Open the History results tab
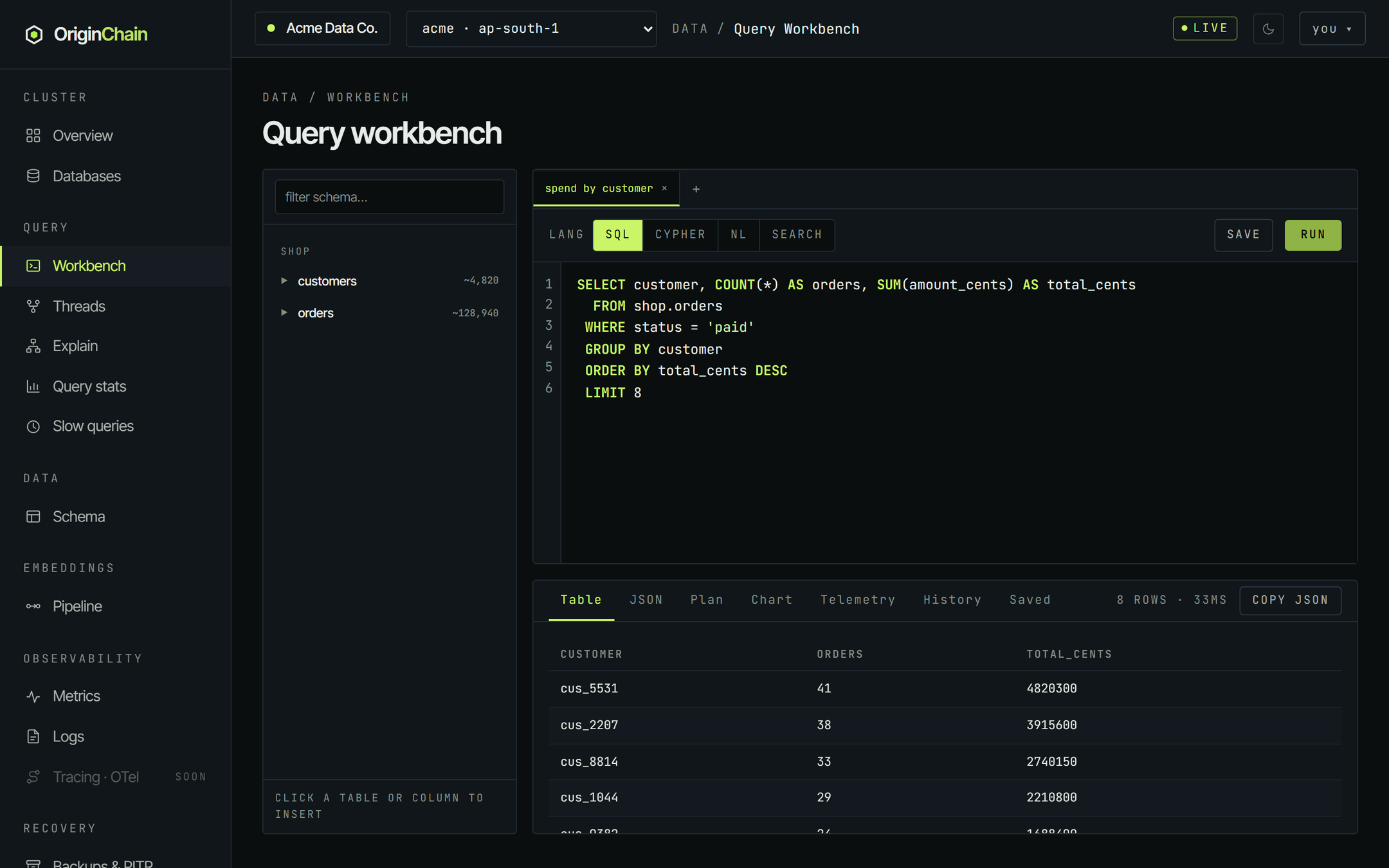1389x868 pixels. [x=952, y=600]
